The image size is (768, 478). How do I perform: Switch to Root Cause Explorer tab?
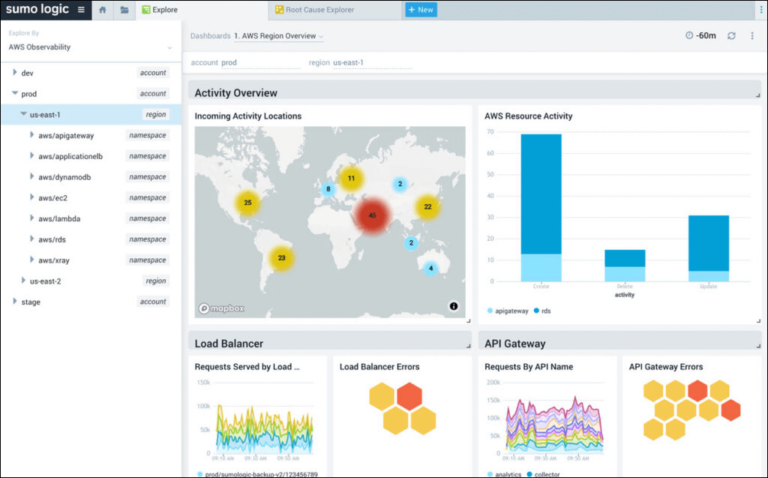(x=314, y=10)
